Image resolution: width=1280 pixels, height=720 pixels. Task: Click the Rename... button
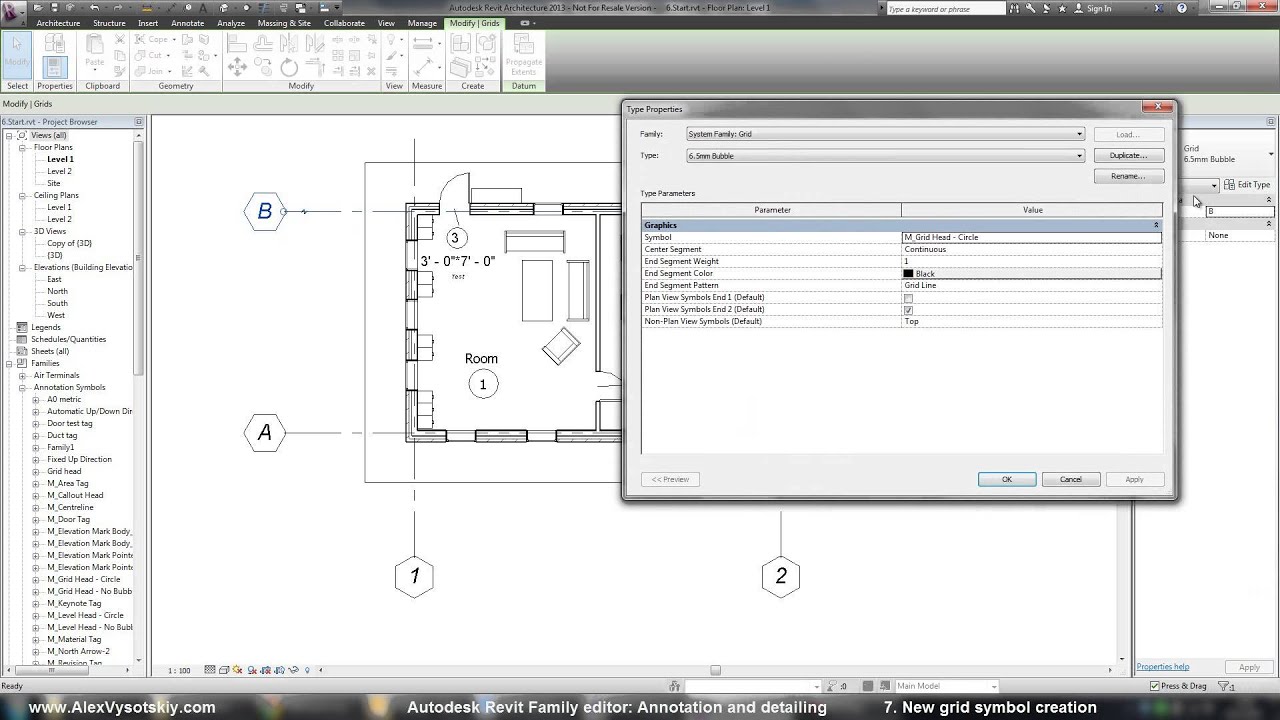point(1128,176)
